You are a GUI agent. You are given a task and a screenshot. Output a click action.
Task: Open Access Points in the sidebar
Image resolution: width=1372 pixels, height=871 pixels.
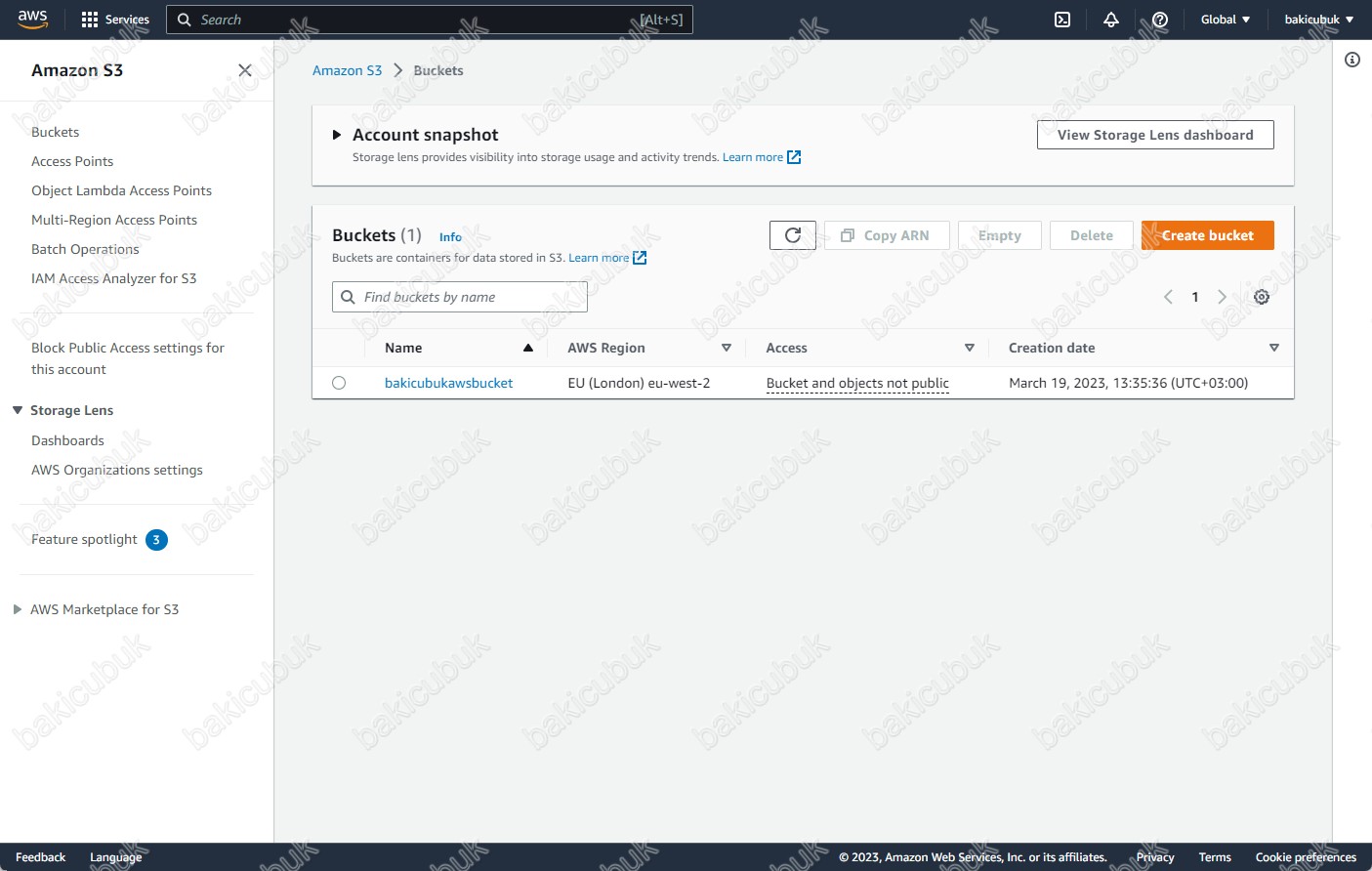click(x=72, y=161)
